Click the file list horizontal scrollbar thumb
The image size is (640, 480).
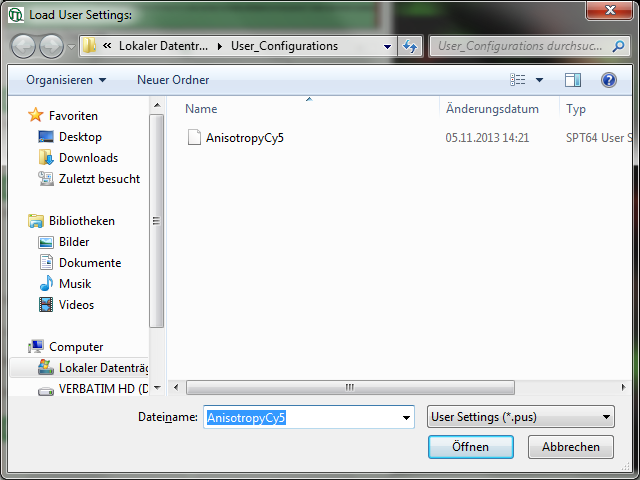[x=350, y=387]
